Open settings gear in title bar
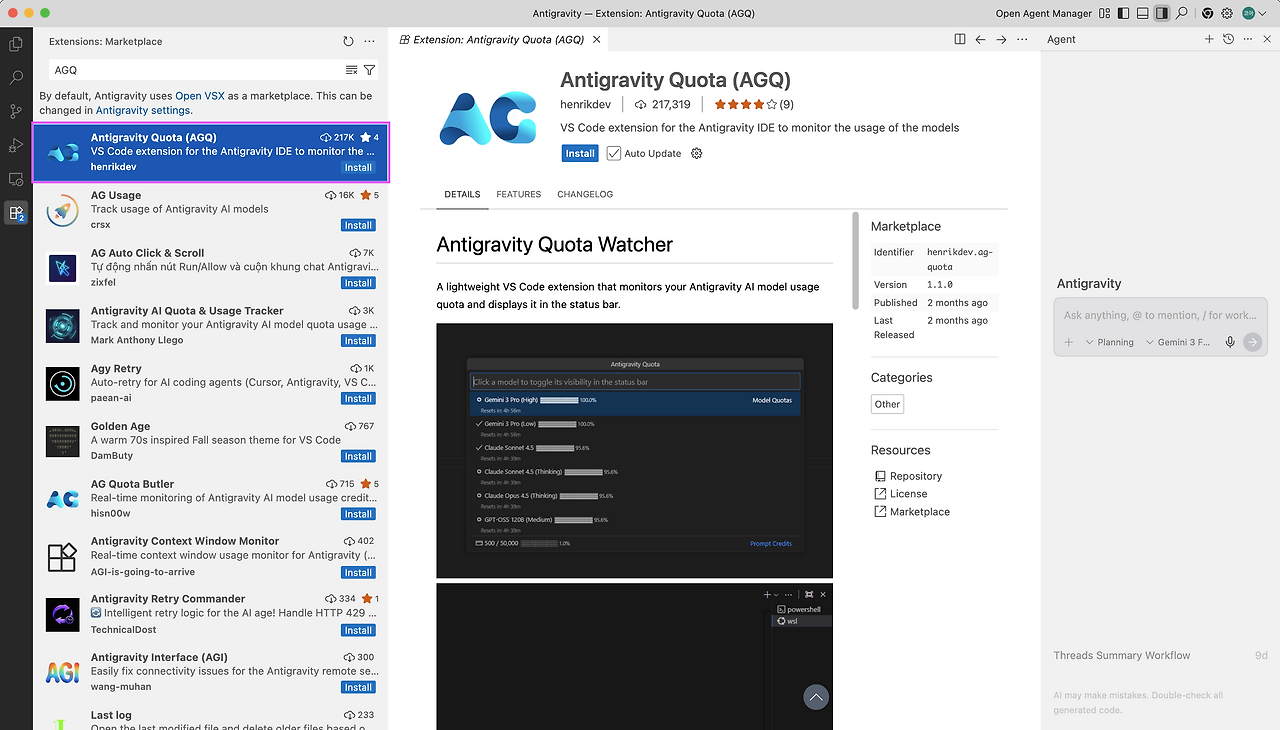The image size is (1280, 730). [1226, 13]
